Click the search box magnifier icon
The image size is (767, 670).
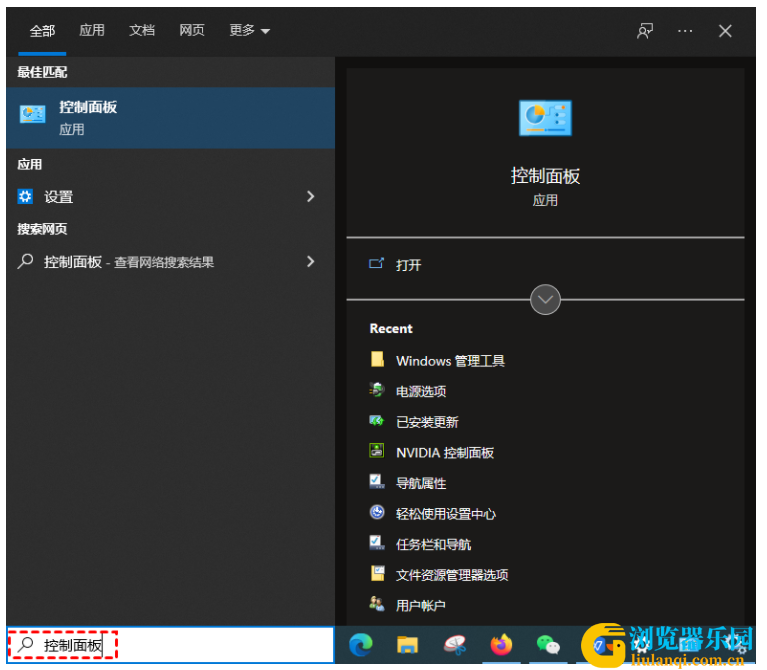[x=25, y=645]
